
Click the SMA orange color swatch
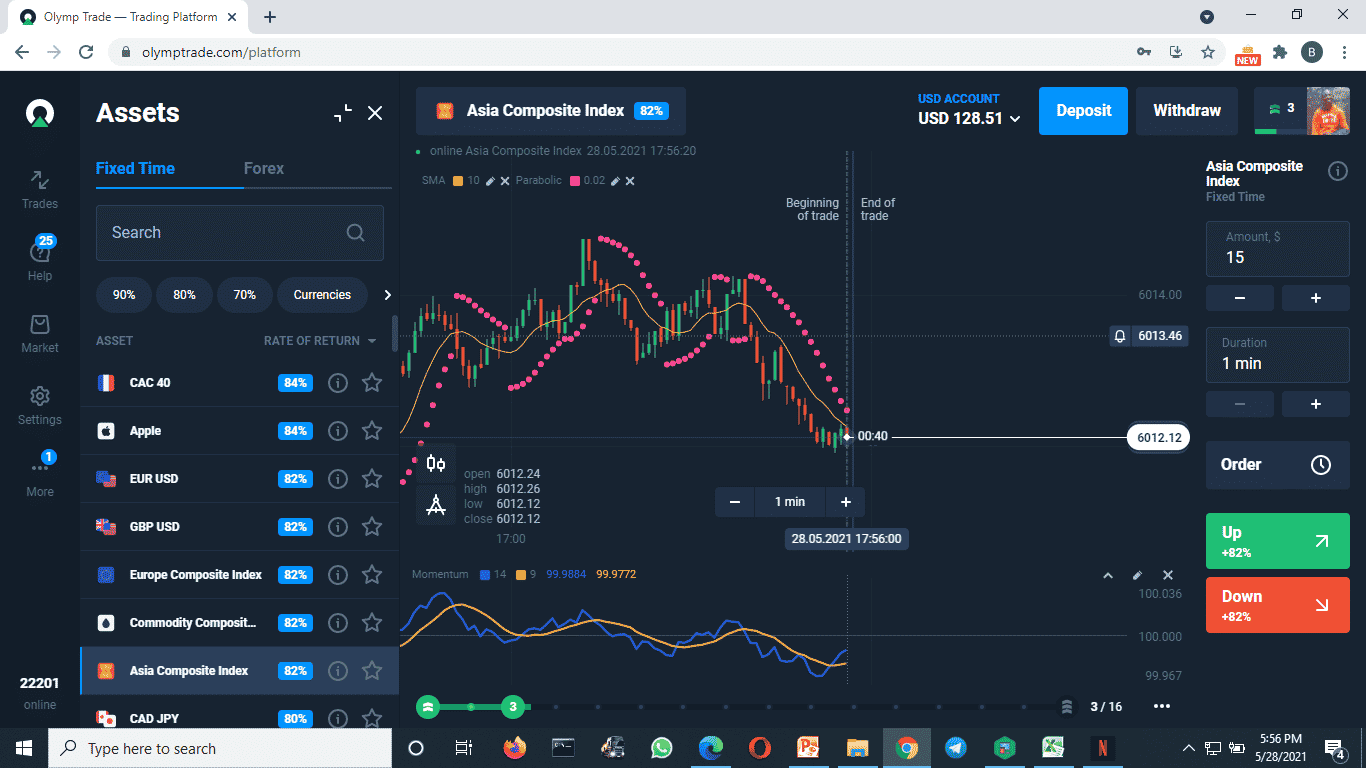458,181
